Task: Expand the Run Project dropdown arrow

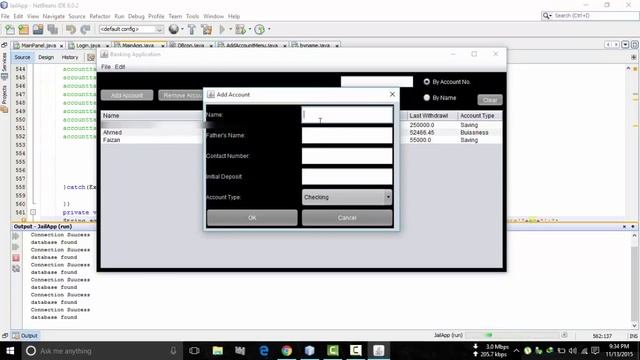Action: [231, 29]
